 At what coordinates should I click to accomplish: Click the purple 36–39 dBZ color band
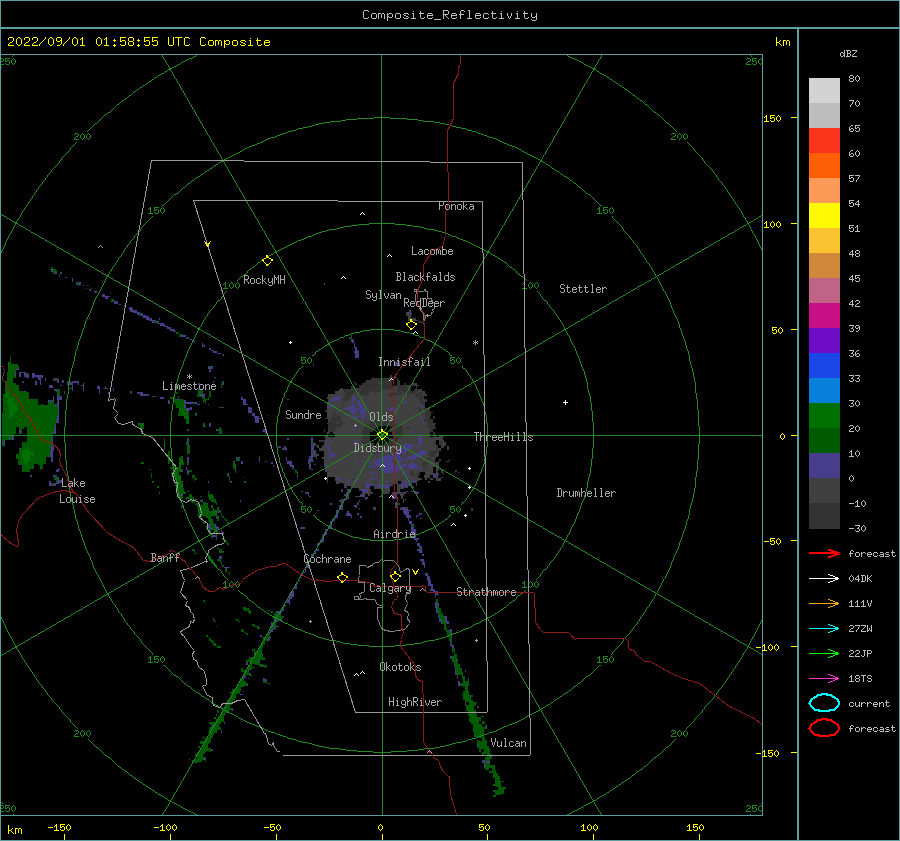[824, 340]
